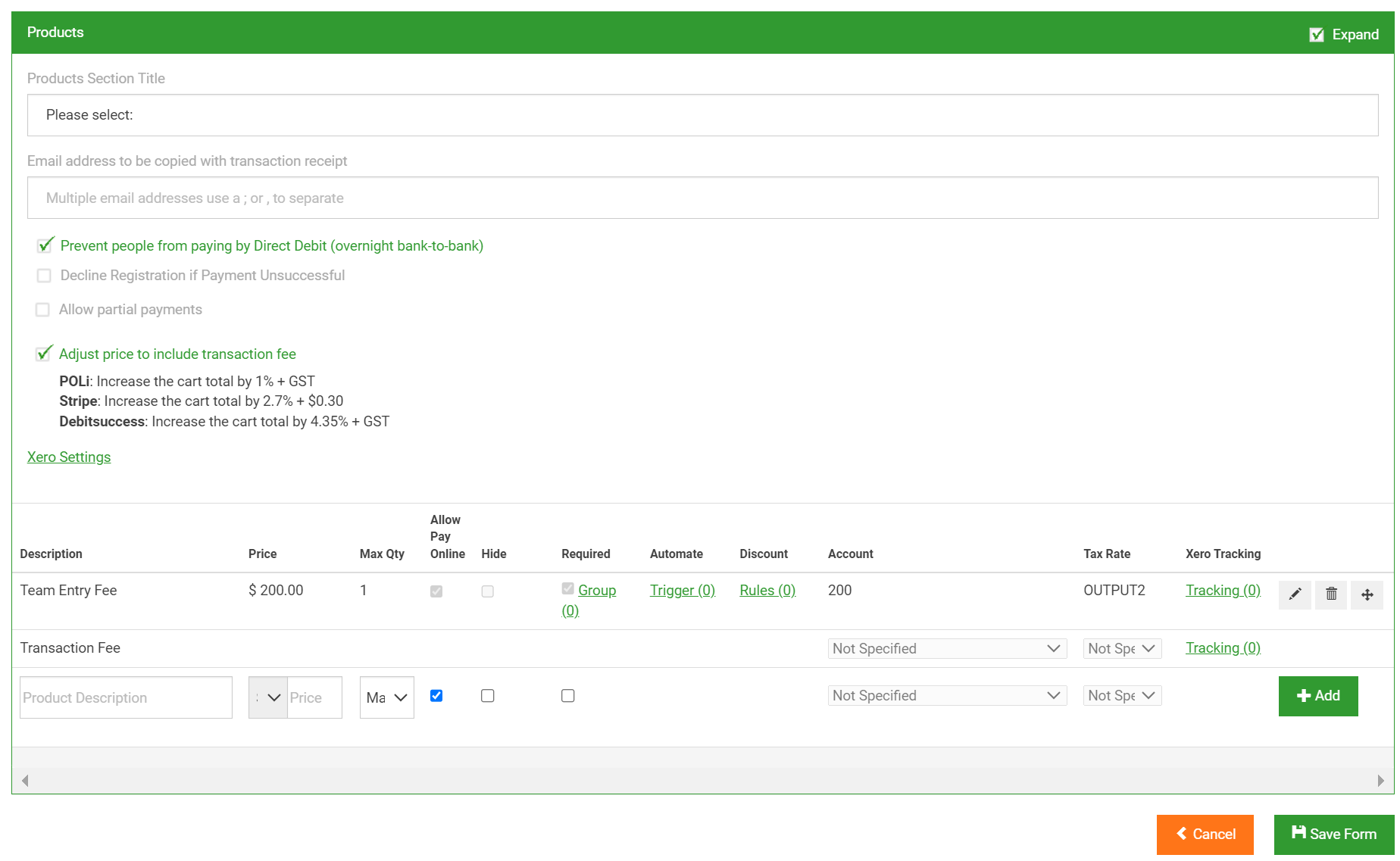
Task: Click the Allow Pay Online checkbox for Team Entry Fee
Action: click(x=436, y=591)
